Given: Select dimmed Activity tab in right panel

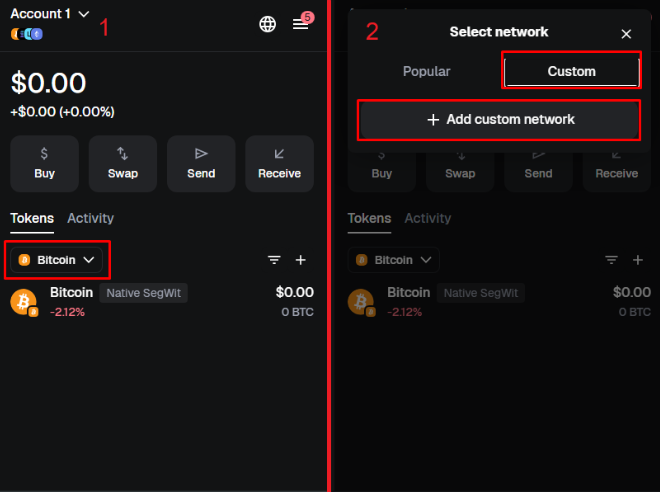Looking at the screenshot, I should point(428,218).
